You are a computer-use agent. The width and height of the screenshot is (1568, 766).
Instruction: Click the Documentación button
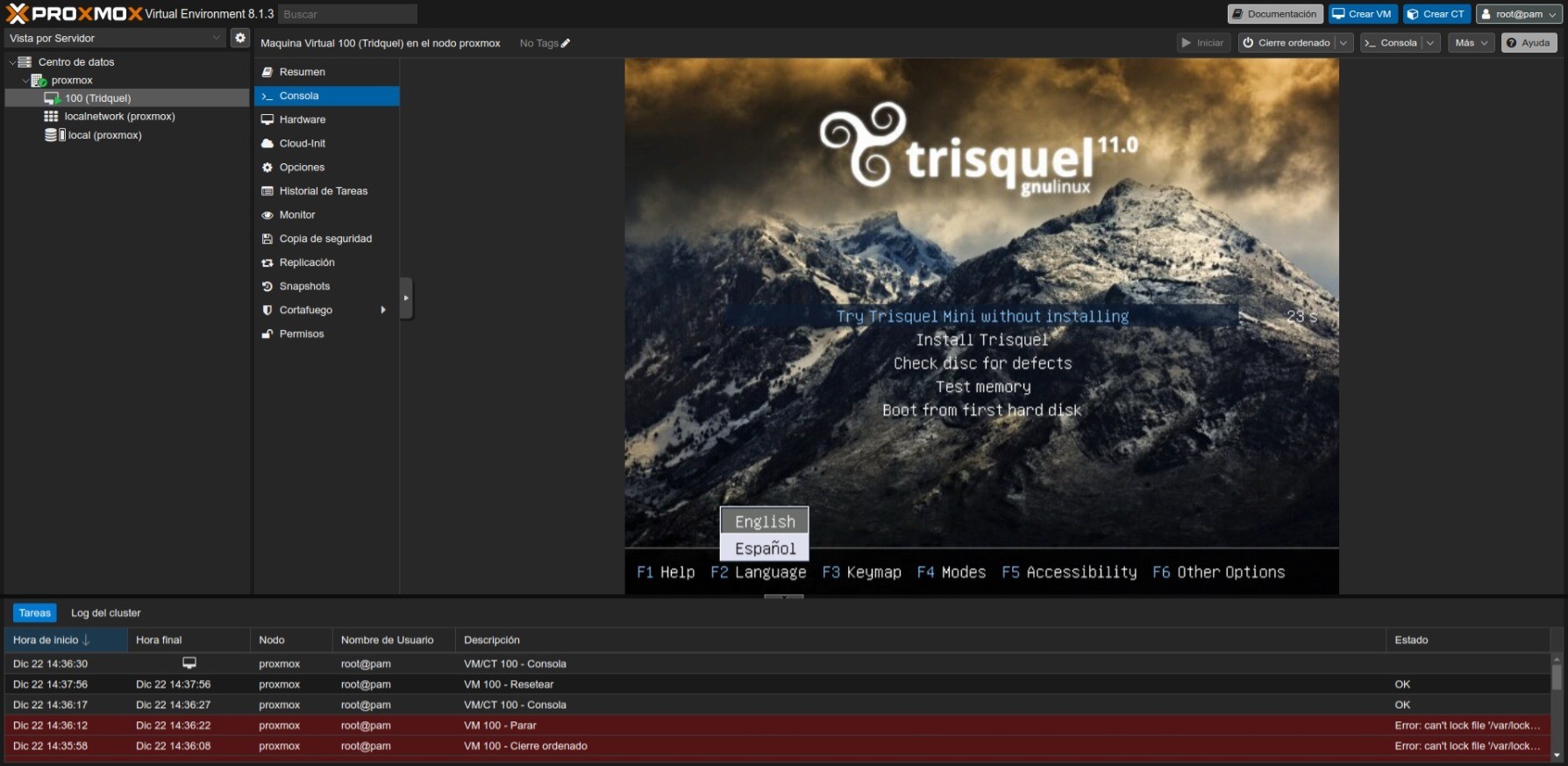click(1275, 14)
